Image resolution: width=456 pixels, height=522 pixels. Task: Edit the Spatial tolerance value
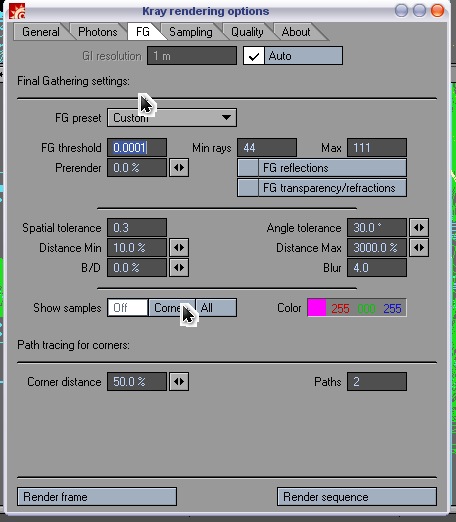click(x=137, y=228)
